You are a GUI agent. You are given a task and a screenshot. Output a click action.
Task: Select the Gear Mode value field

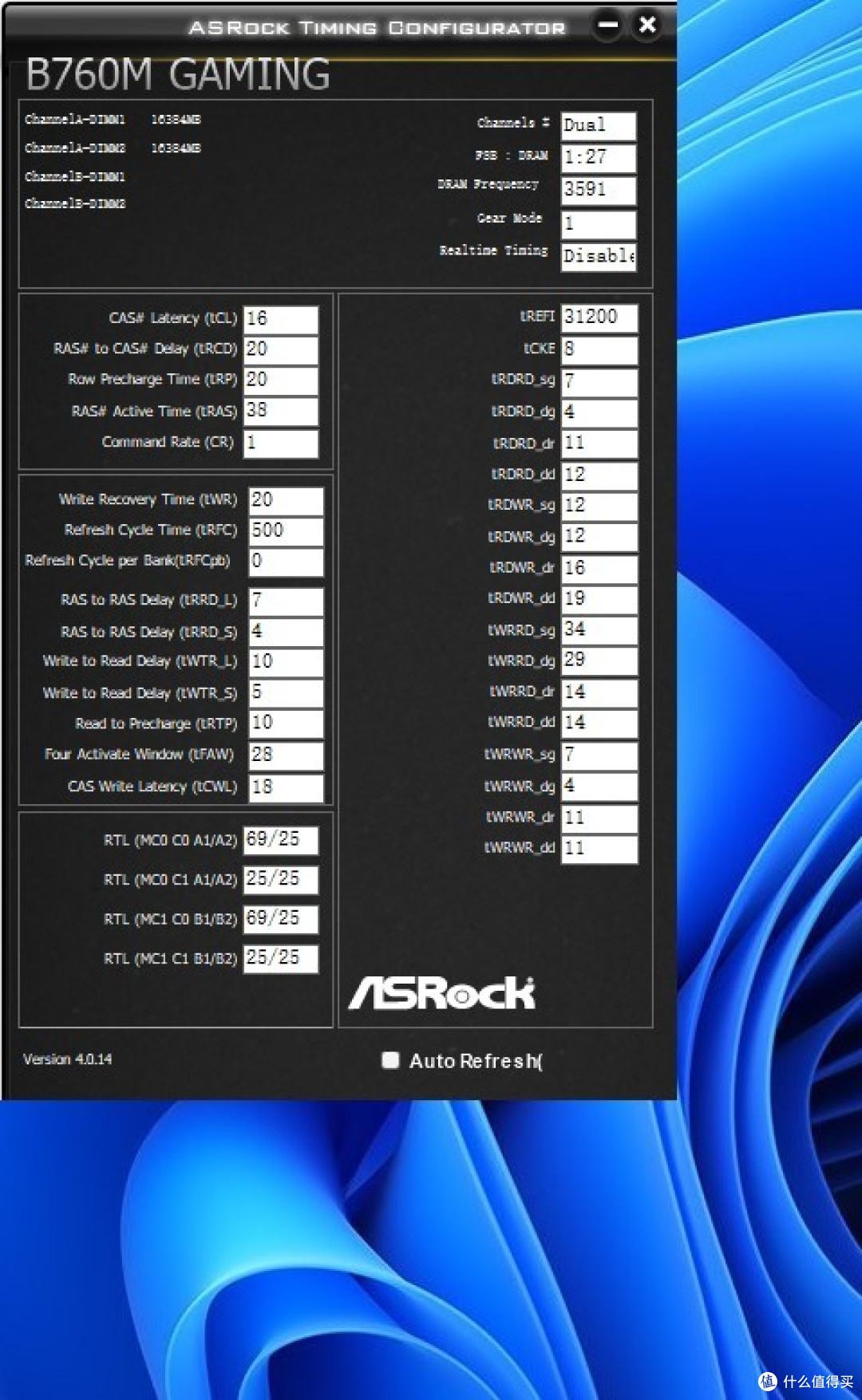tap(599, 224)
